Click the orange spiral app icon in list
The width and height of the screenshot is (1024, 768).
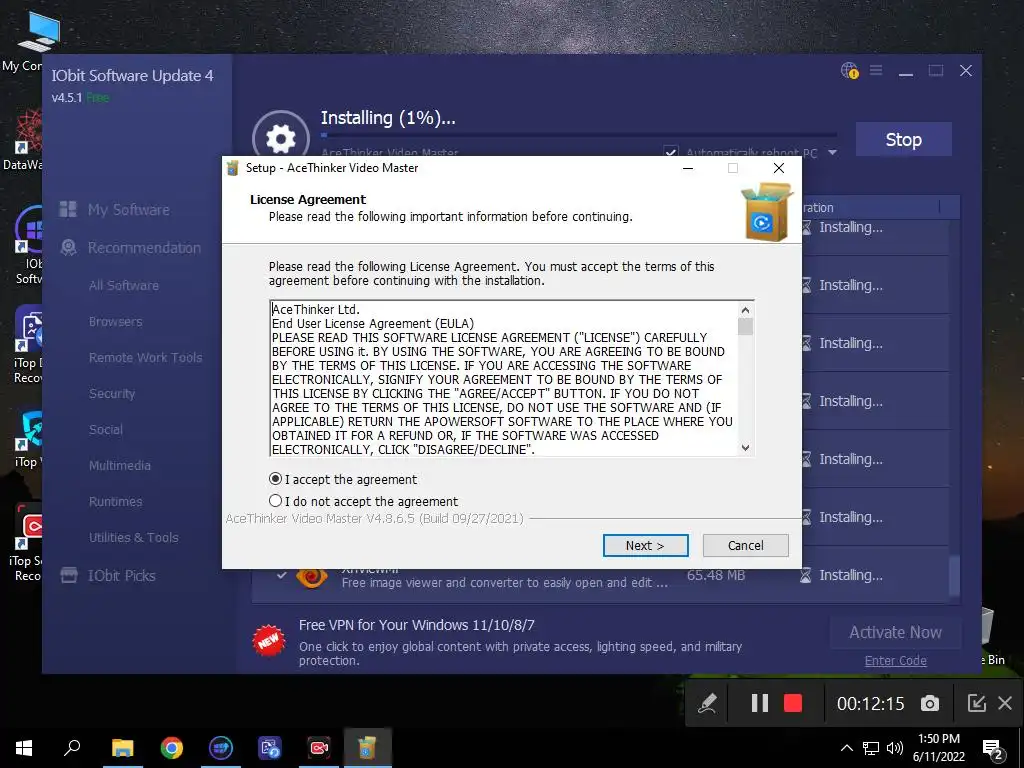click(x=312, y=577)
